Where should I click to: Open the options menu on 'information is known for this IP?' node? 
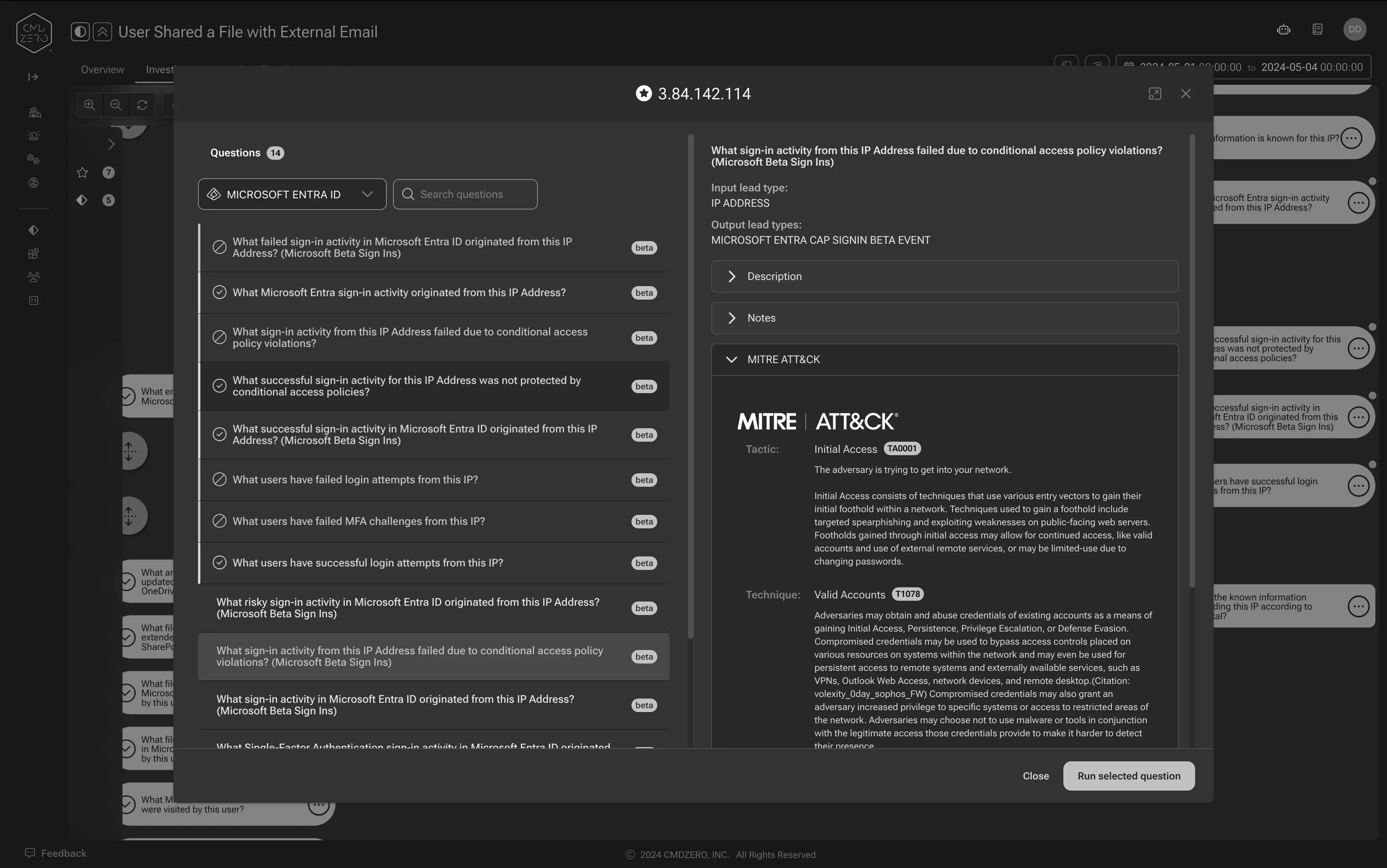coord(1352,138)
